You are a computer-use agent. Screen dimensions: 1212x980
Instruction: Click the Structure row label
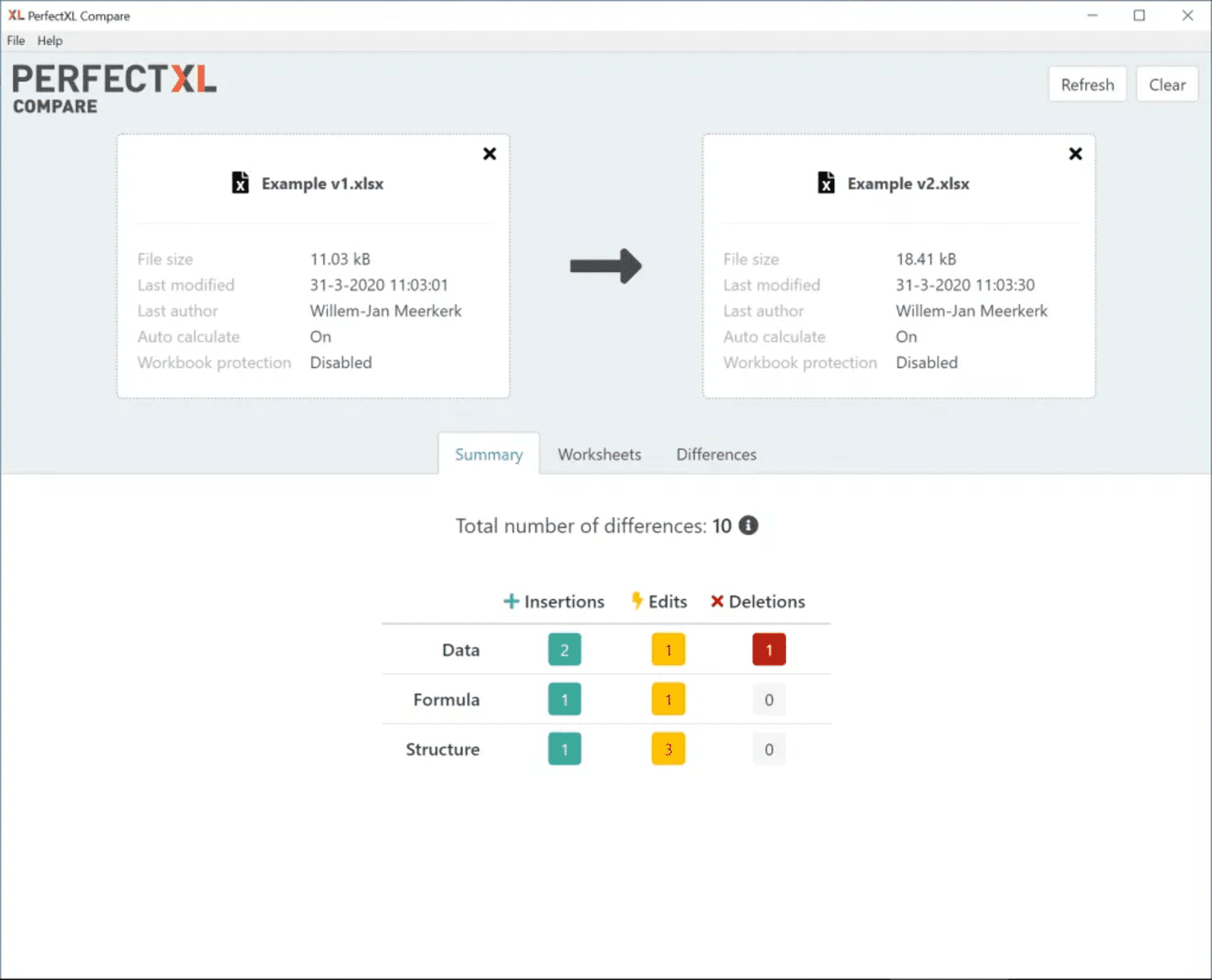442,749
